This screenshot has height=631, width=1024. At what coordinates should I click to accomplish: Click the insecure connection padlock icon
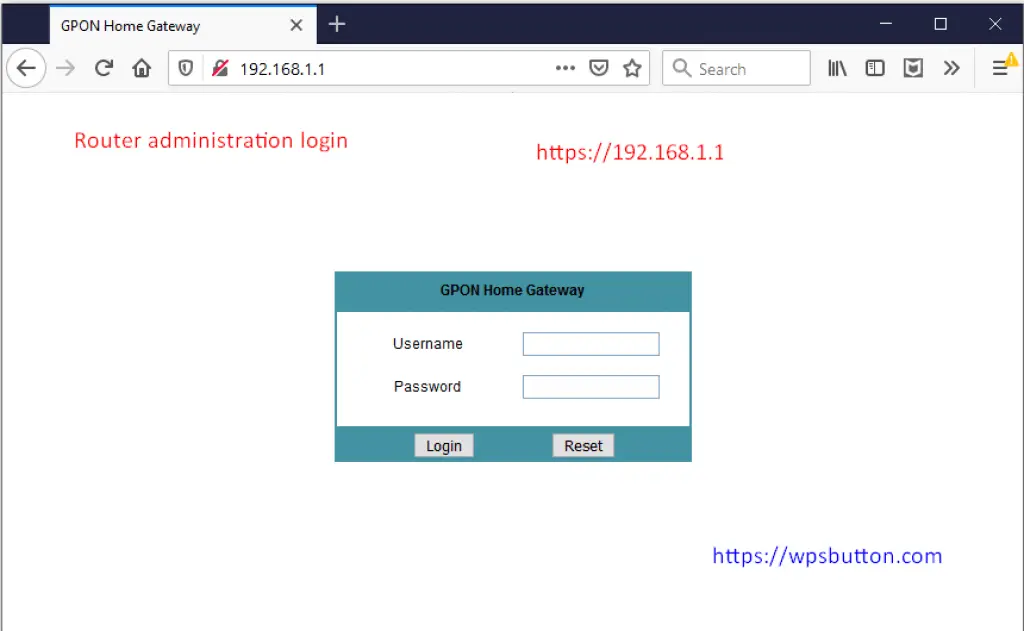coord(220,69)
